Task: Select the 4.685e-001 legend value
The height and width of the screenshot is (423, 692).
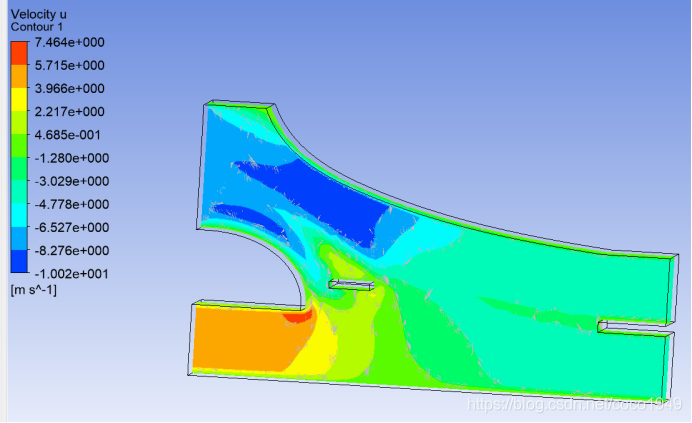Action: pos(68,135)
